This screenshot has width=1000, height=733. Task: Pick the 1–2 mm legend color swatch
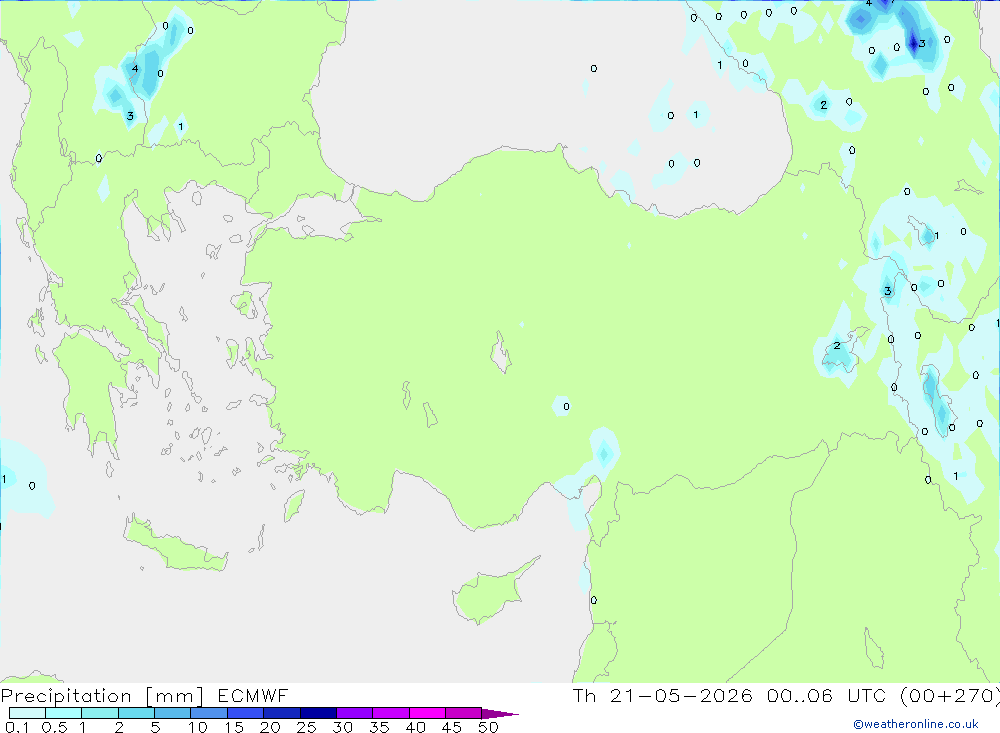[100, 713]
